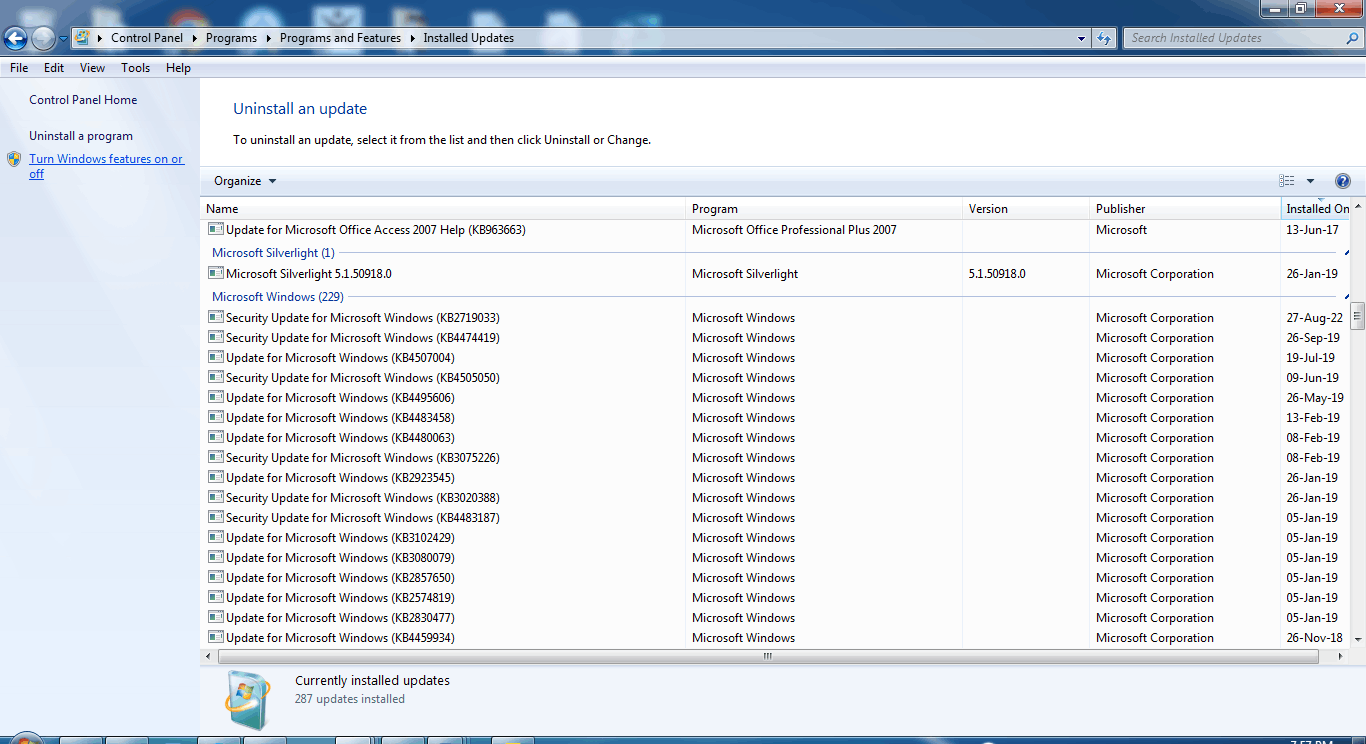1366x744 pixels.
Task: Sort by the Installed On column header
Action: pos(1318,209)
